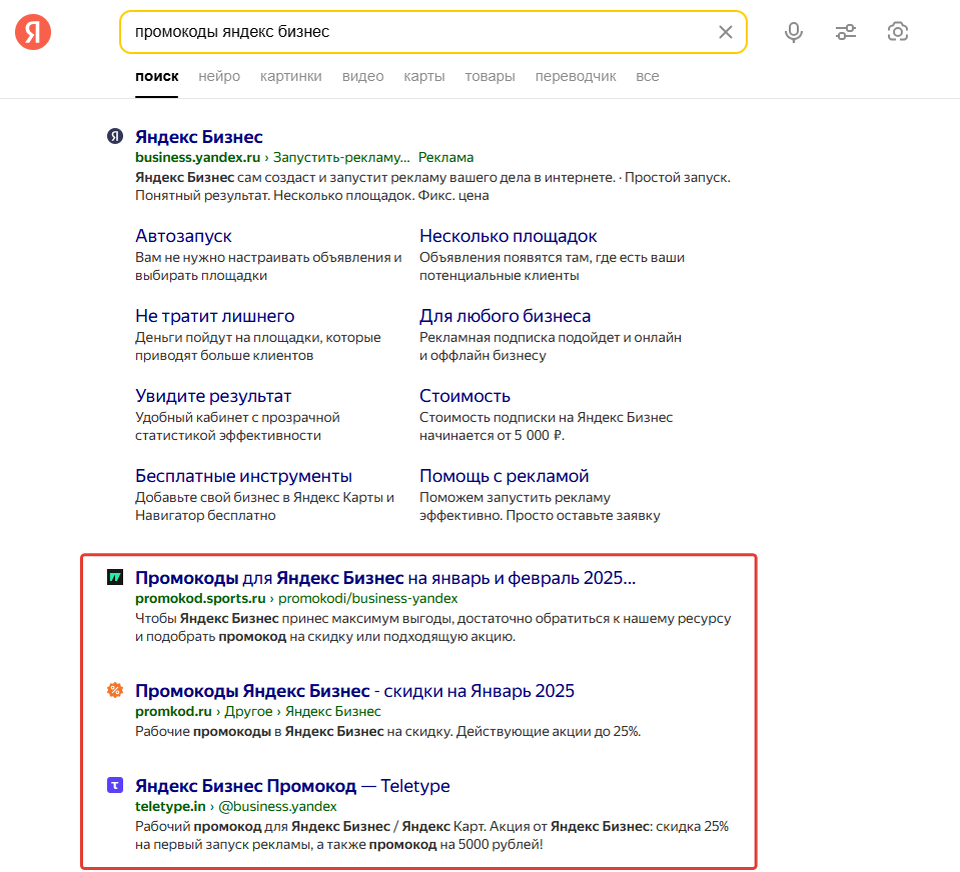The image size is (960, 872).
Task: Click the @business.yandex breadcrumb link
Action: pos(277,806)
